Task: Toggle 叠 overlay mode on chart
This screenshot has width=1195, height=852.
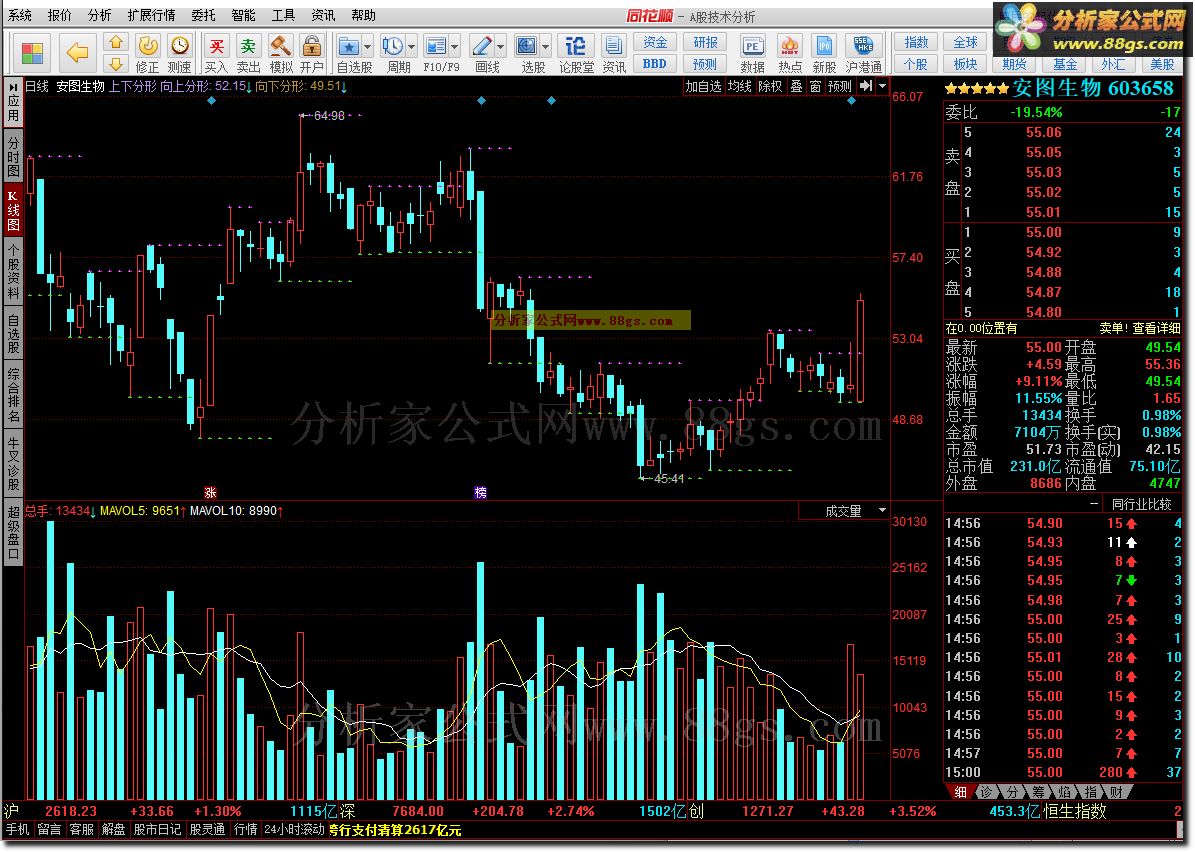Action: click(796, 86)
